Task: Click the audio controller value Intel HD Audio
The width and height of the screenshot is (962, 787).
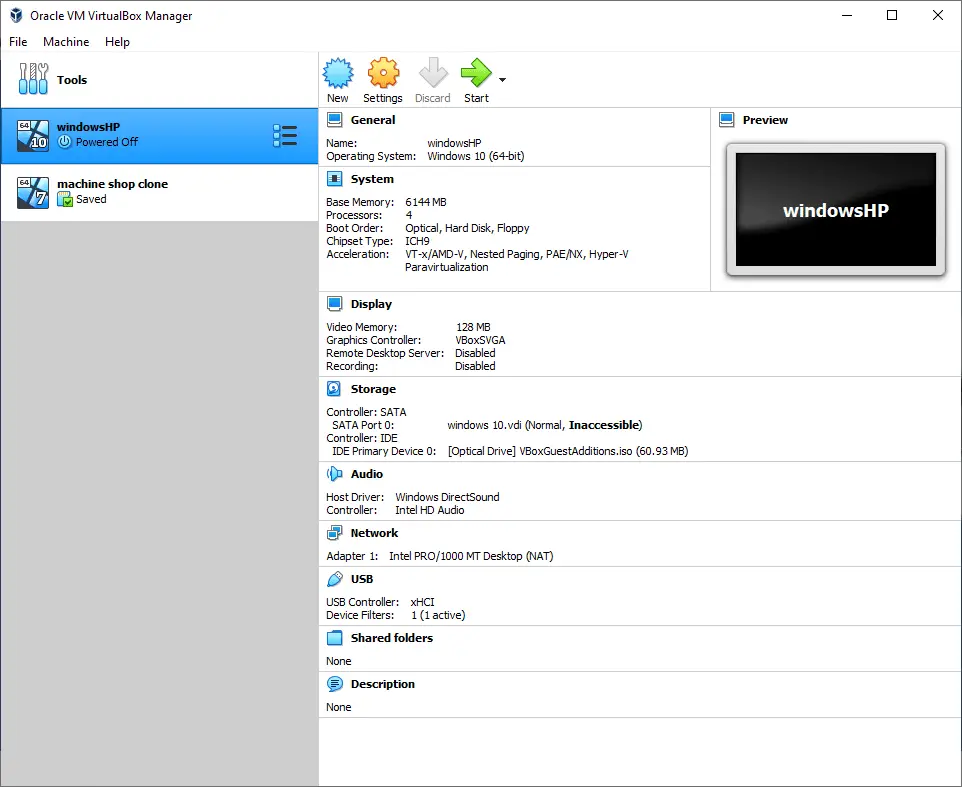Action: (429, 510)
